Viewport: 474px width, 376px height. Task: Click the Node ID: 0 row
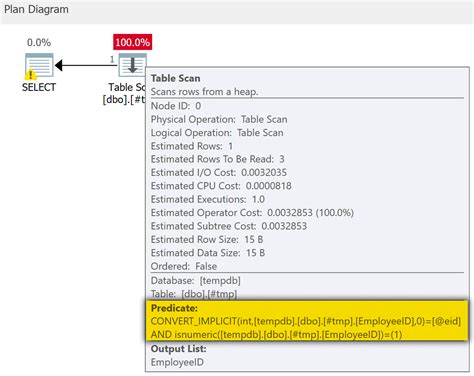(x=176, y=106)
